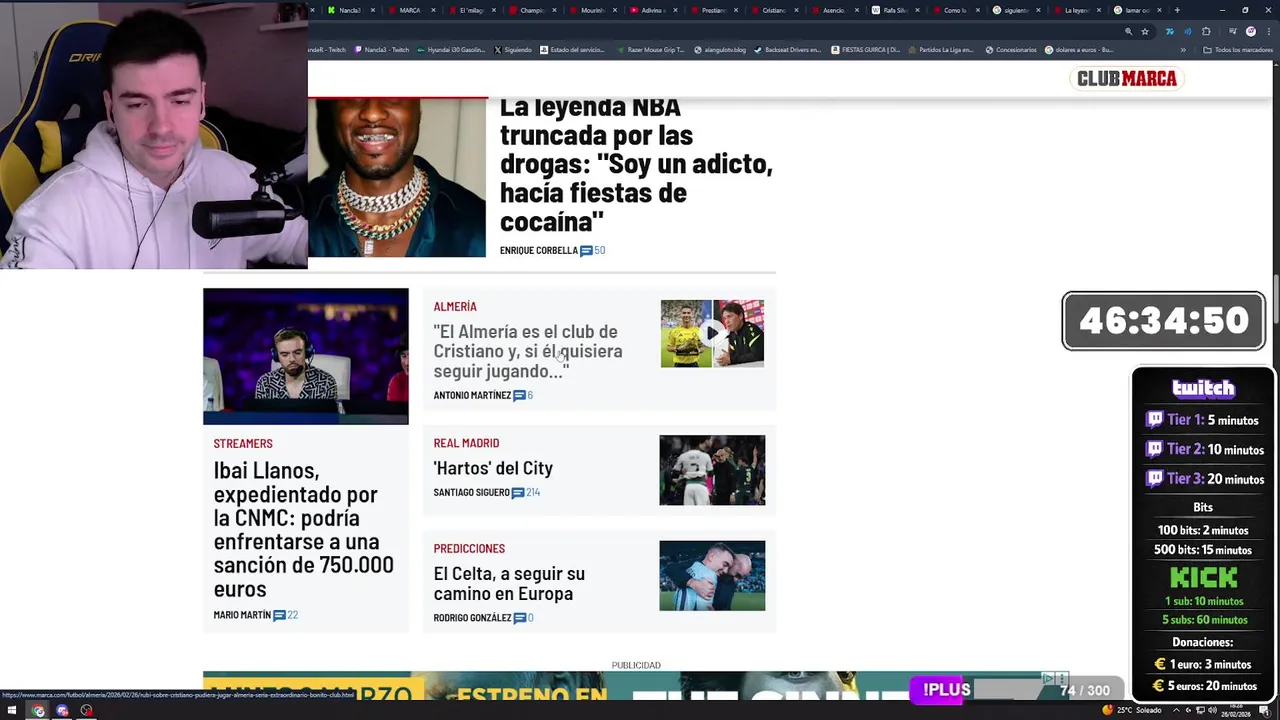Open the 'alangulotv.blog' bookmark

(x=720, y=50)
